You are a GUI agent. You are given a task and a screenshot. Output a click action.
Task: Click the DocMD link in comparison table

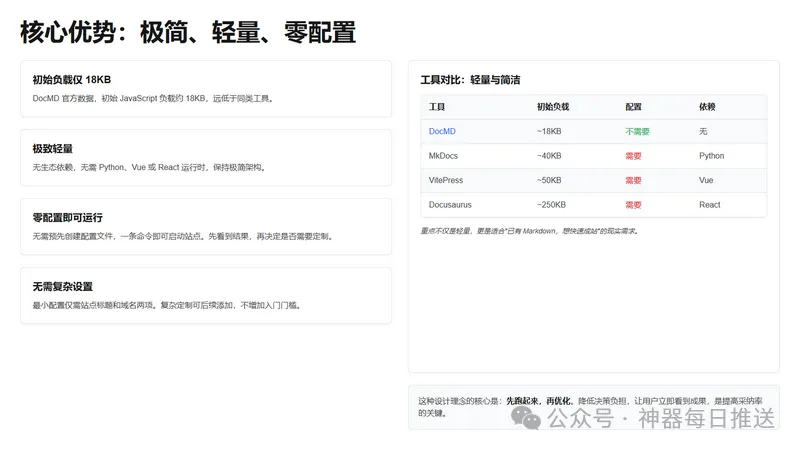click(x=442, y=131)
